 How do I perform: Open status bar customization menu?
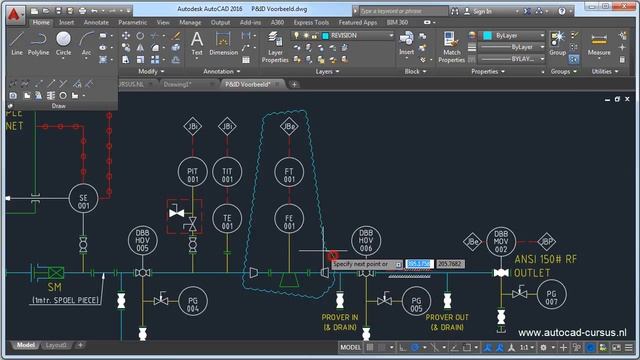tap(629, 347)
